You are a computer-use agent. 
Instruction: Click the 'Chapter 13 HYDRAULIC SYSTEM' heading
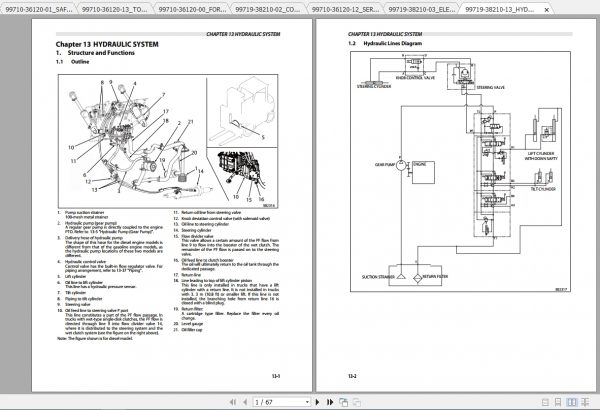107,44
